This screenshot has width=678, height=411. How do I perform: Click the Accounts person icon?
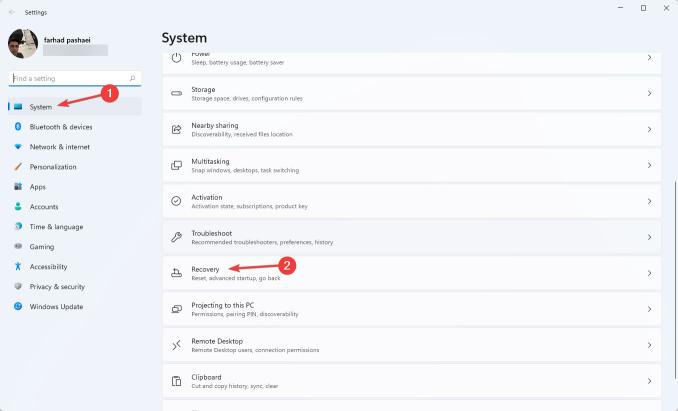coord(18,206)
